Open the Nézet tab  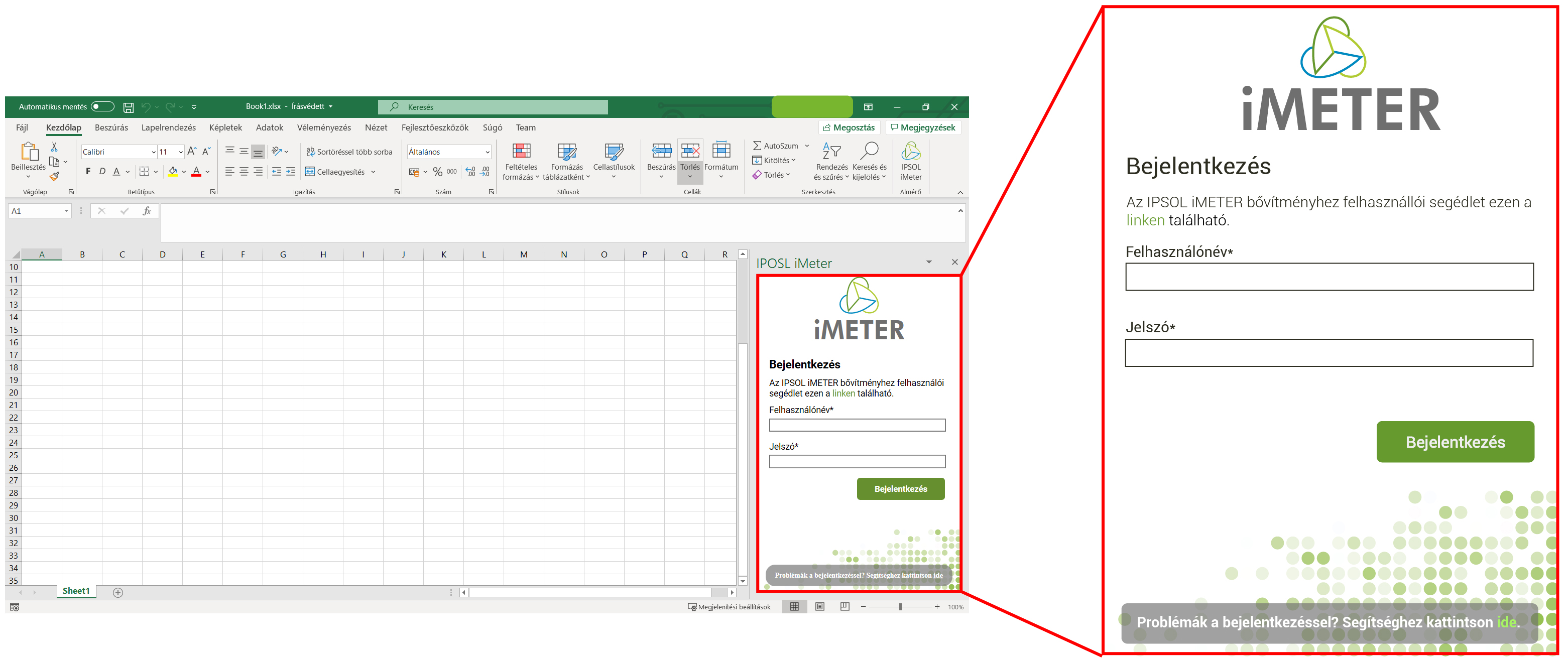click(376, 128)
